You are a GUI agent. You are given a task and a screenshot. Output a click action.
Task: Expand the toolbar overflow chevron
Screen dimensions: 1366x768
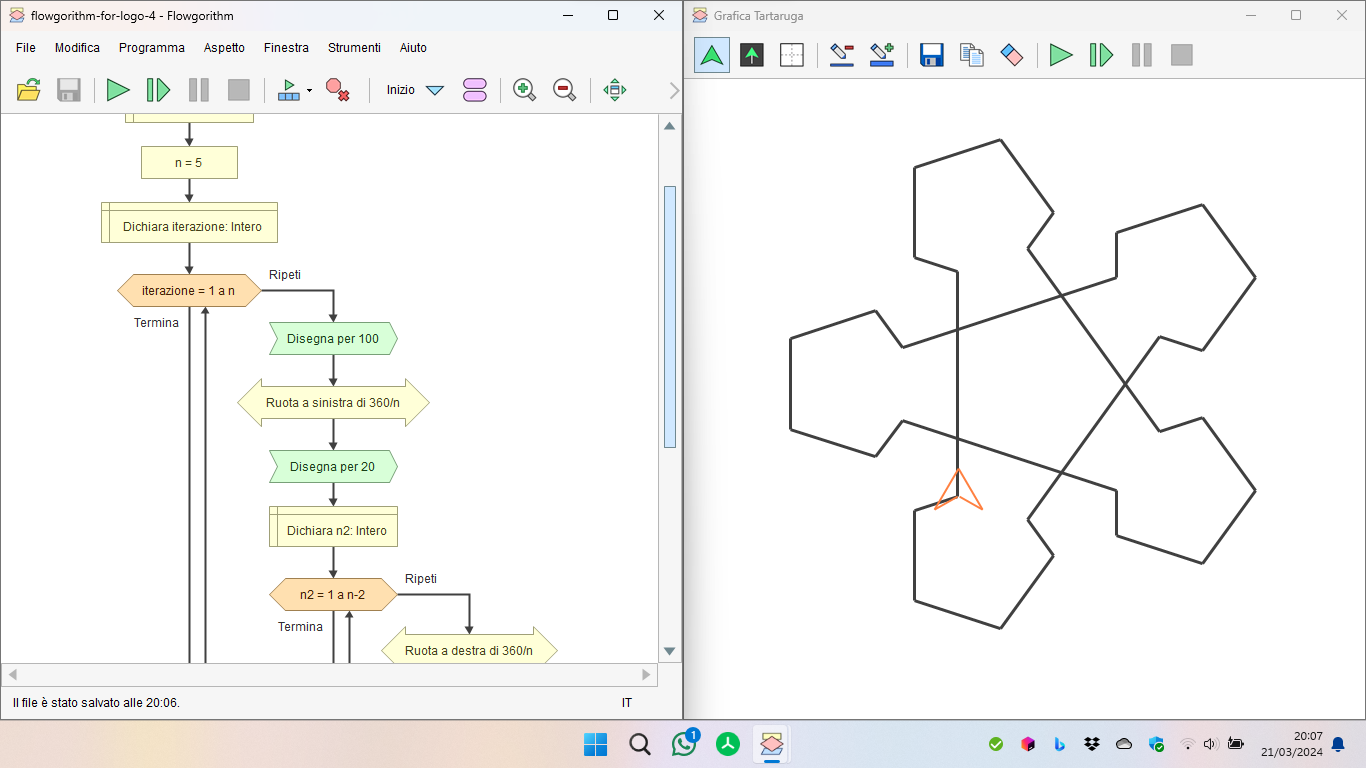pyautogui.click(x=674, y=90)
